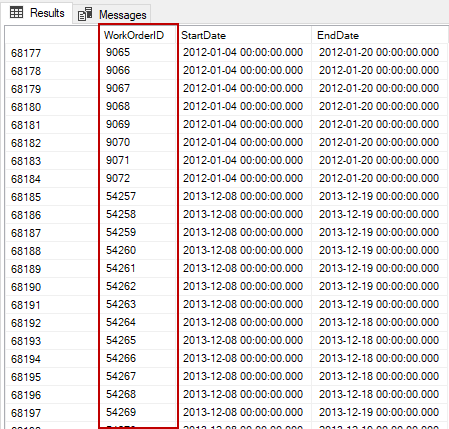Click WorkOrderID cell 54264

[137, 322]
